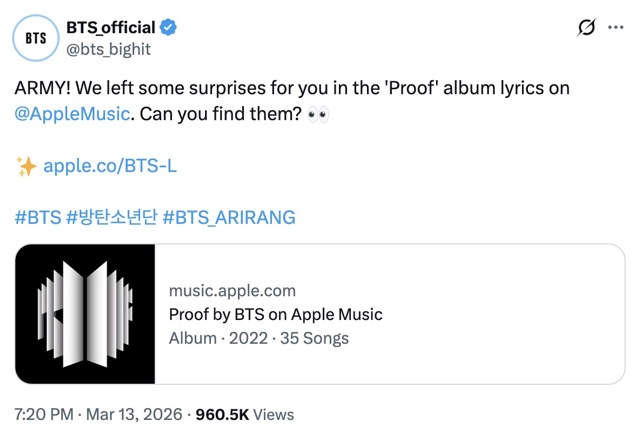This screenshot has width=640, height=438.
Task: Click the #BTS_ARIRANG hashtag
Action: (229, 217)
